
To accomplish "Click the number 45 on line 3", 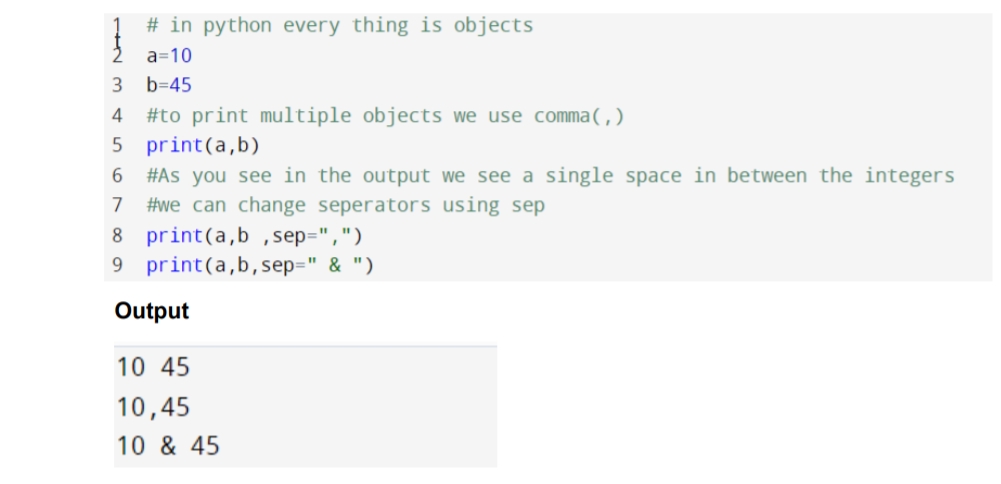I will click(x=181, y=85).
